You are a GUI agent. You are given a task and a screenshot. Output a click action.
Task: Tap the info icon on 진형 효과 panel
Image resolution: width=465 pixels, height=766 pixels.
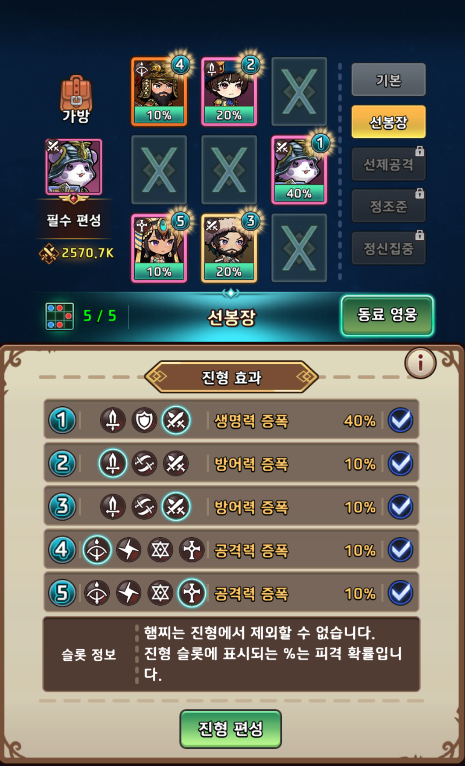click(420, 362)
